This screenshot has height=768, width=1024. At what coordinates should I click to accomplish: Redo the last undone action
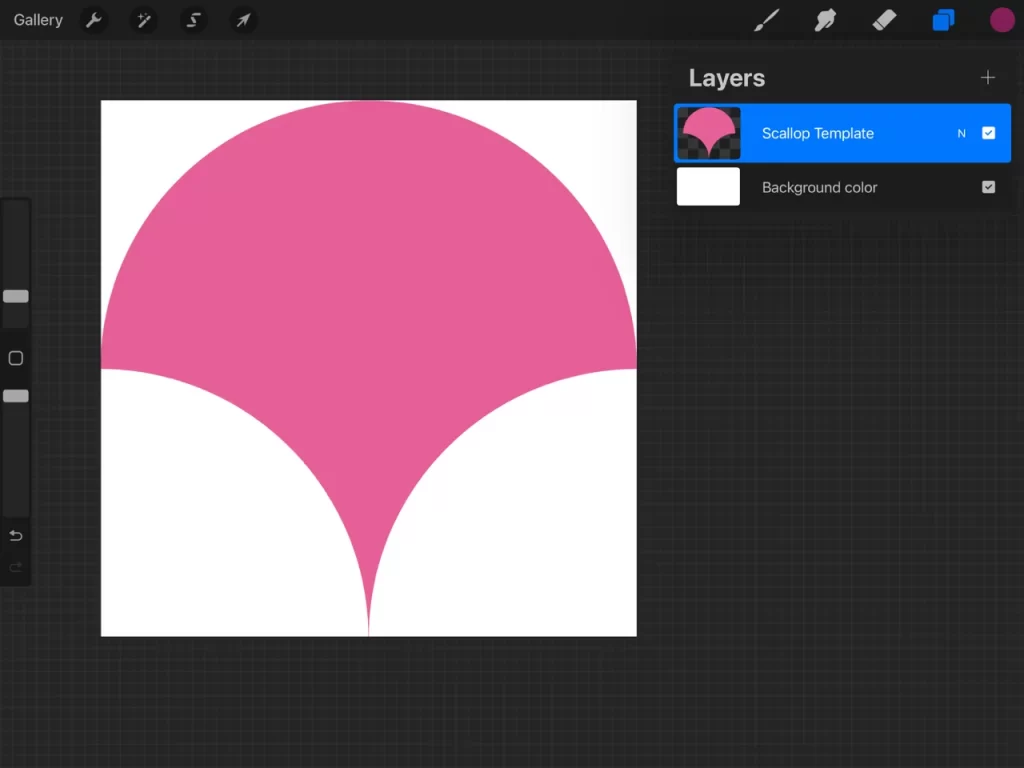pyautogui.click(x=16, y=567)
